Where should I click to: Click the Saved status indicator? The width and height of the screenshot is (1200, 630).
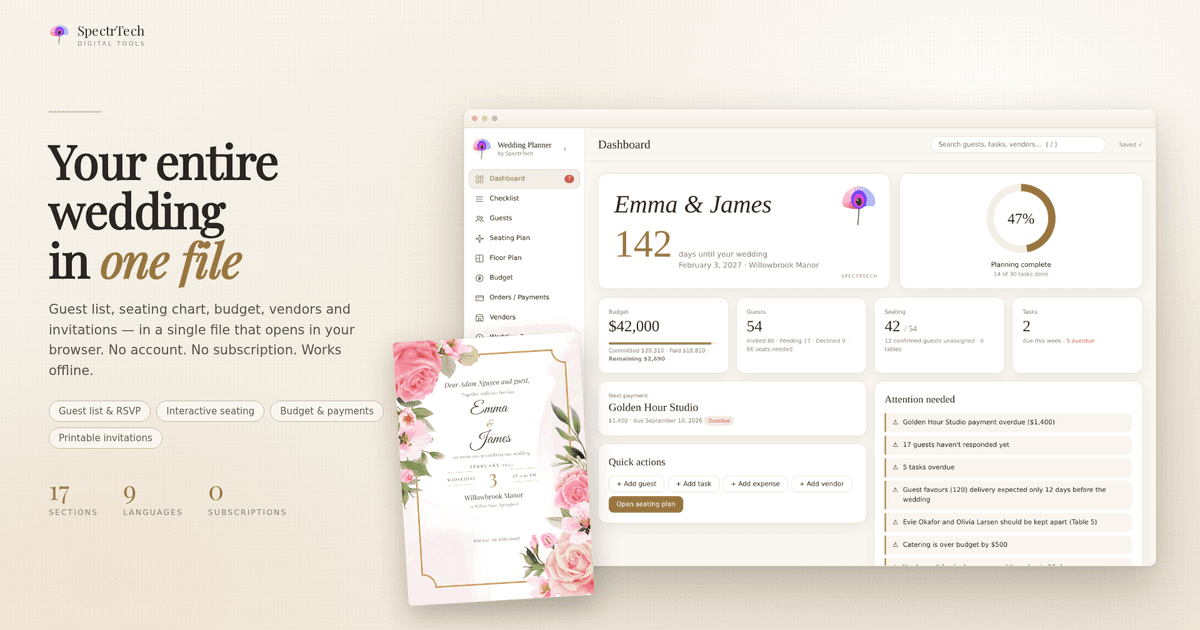[1131, 145]
